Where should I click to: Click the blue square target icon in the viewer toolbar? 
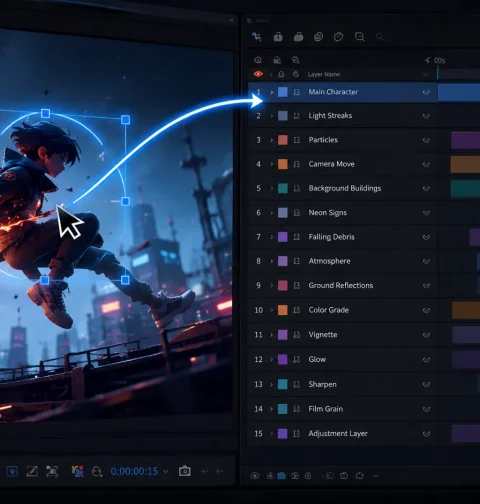(12, 471)
